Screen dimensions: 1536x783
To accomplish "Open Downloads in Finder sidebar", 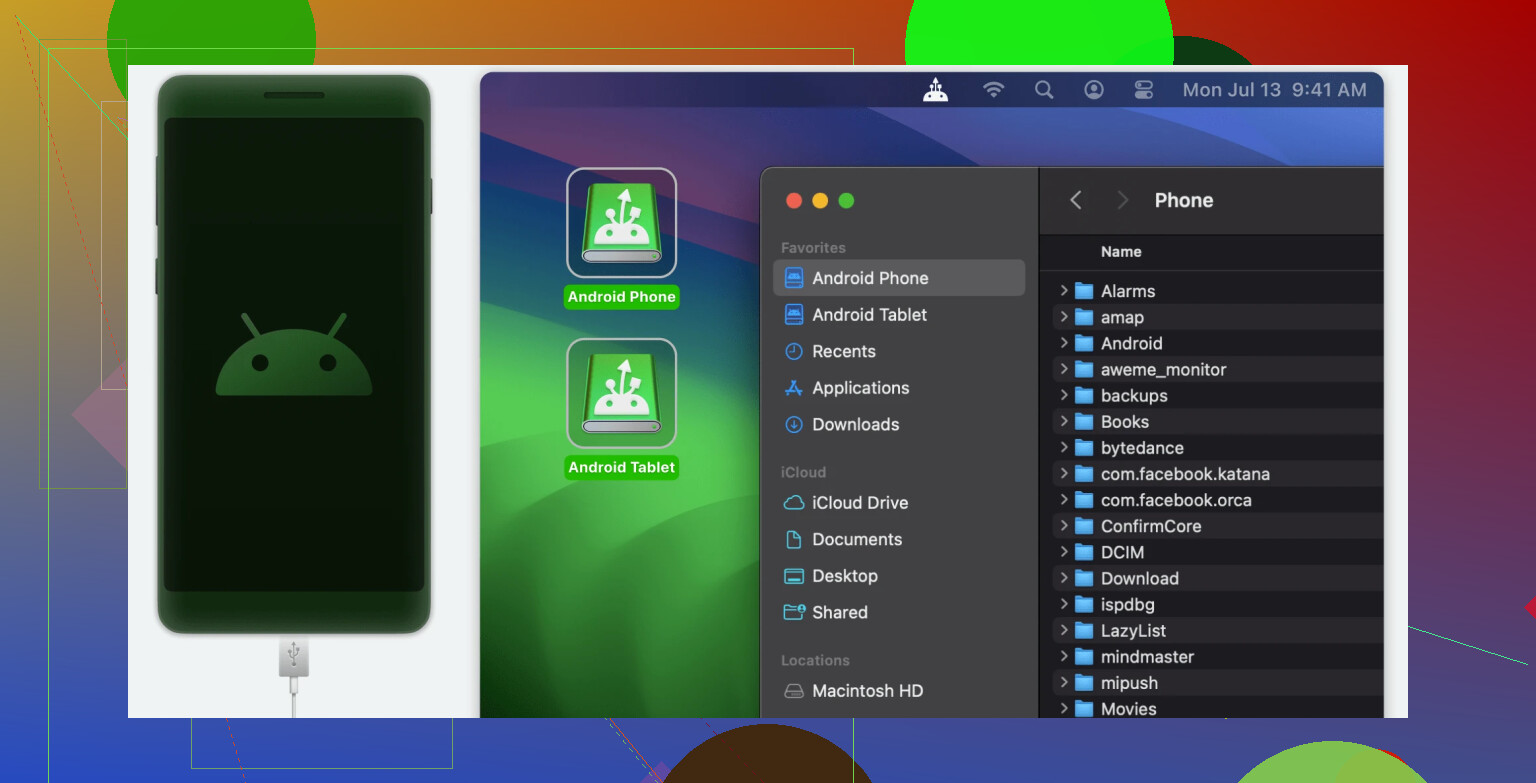I will coord(899,424).
